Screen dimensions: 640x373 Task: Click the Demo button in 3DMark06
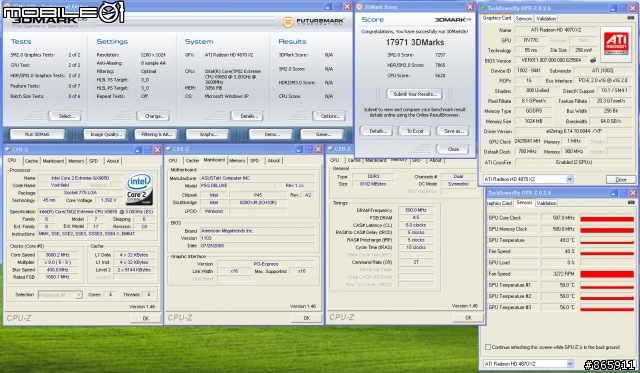[x=271, y=134]
